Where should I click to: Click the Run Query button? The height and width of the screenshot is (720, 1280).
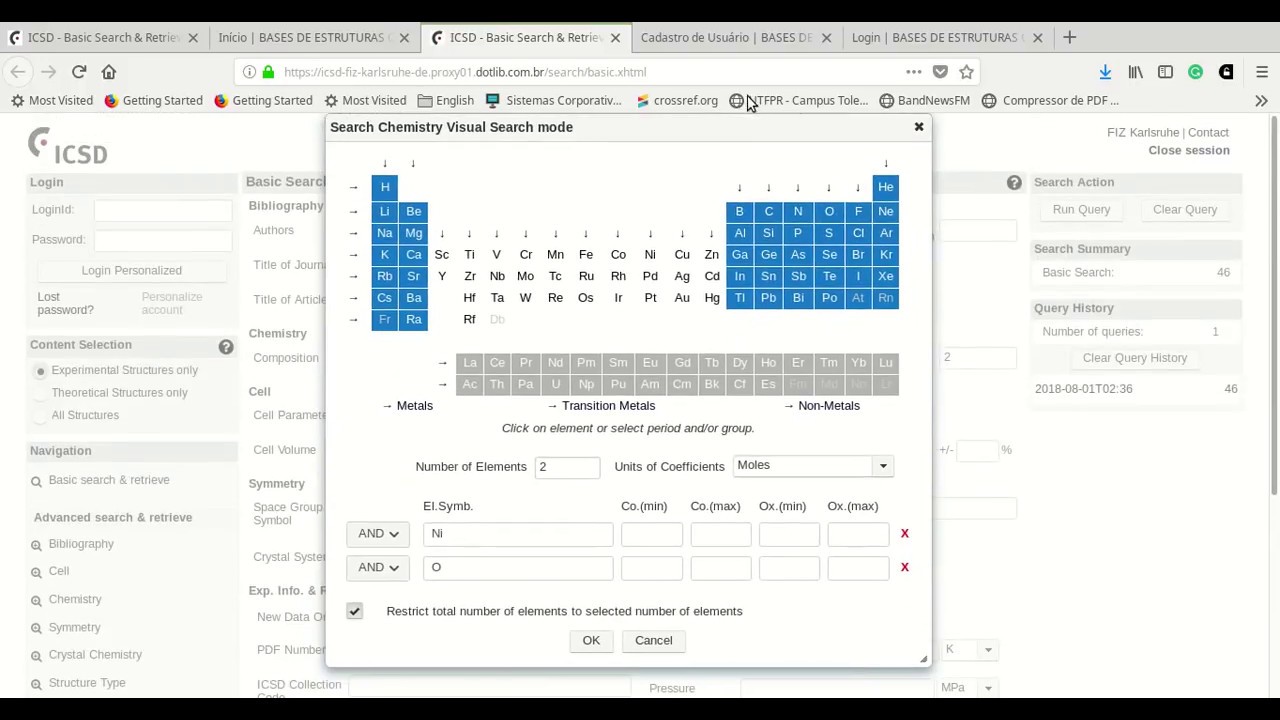click(1081, 210)
